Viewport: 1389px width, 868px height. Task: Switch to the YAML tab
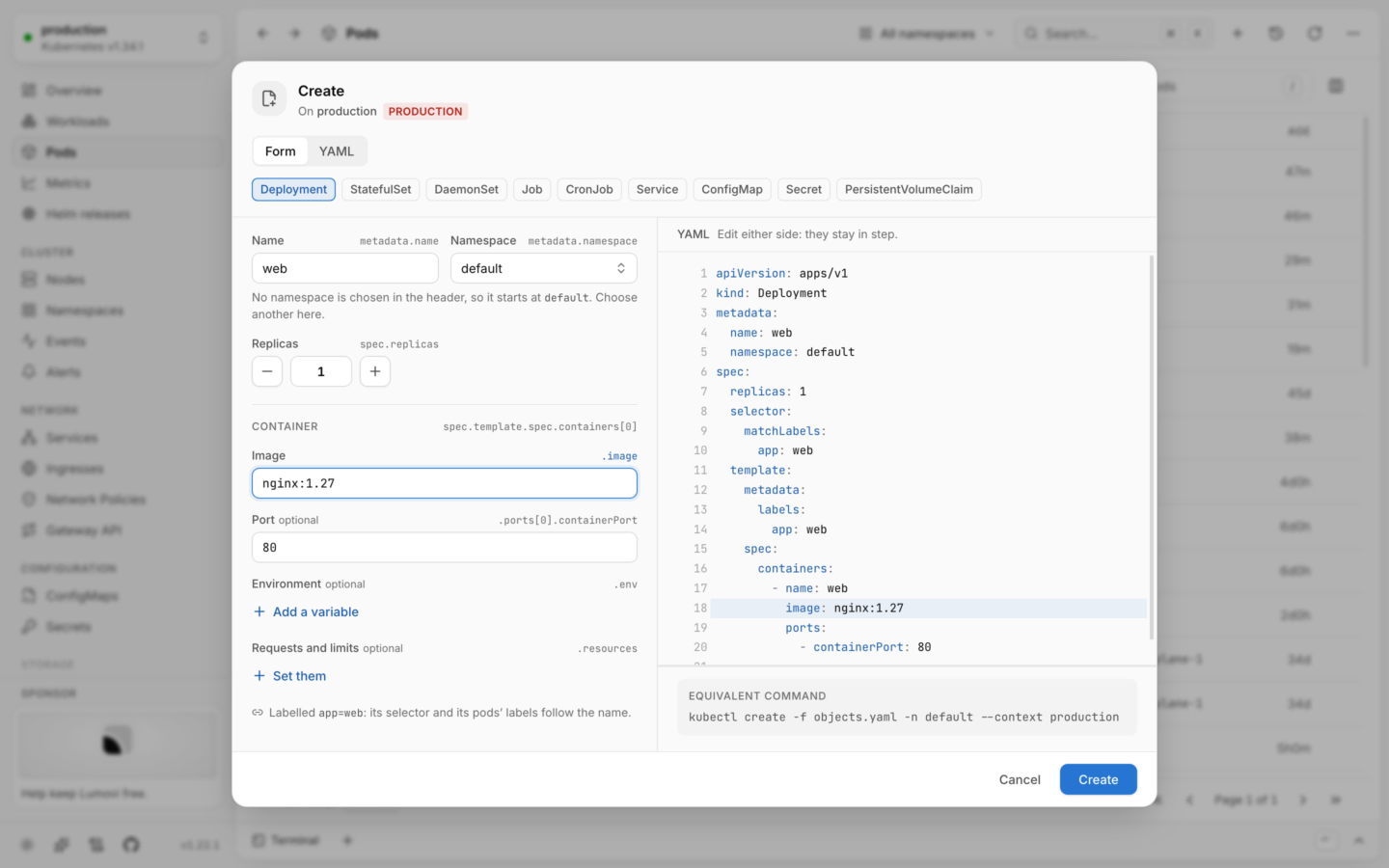pos(337,151)
